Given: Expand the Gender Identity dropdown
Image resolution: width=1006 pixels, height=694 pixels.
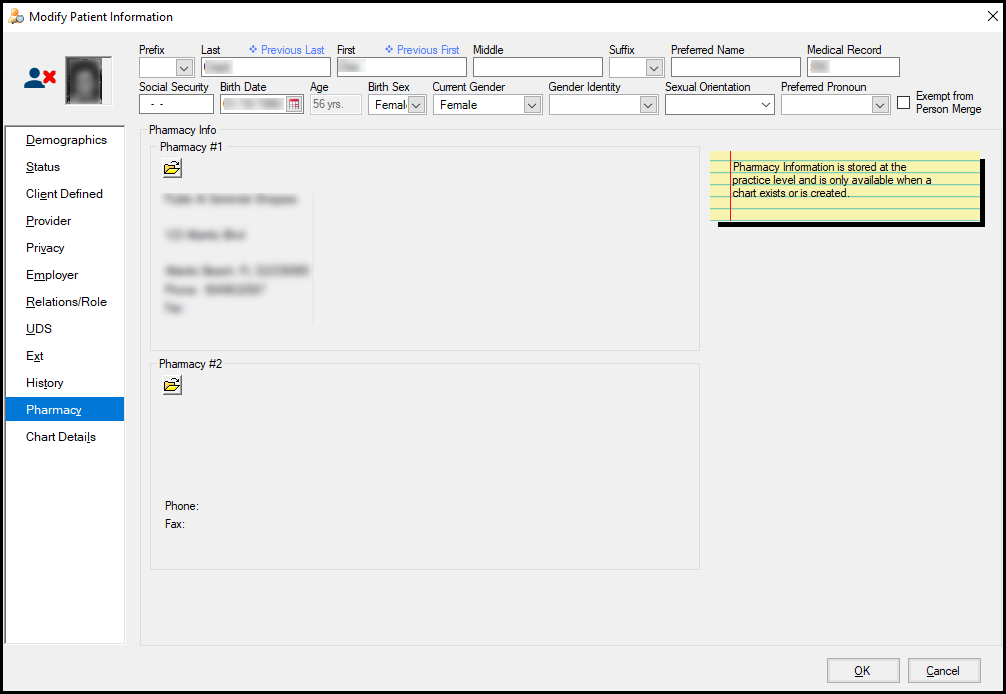Looking at the screenshot, I should (x=648, y=105).
